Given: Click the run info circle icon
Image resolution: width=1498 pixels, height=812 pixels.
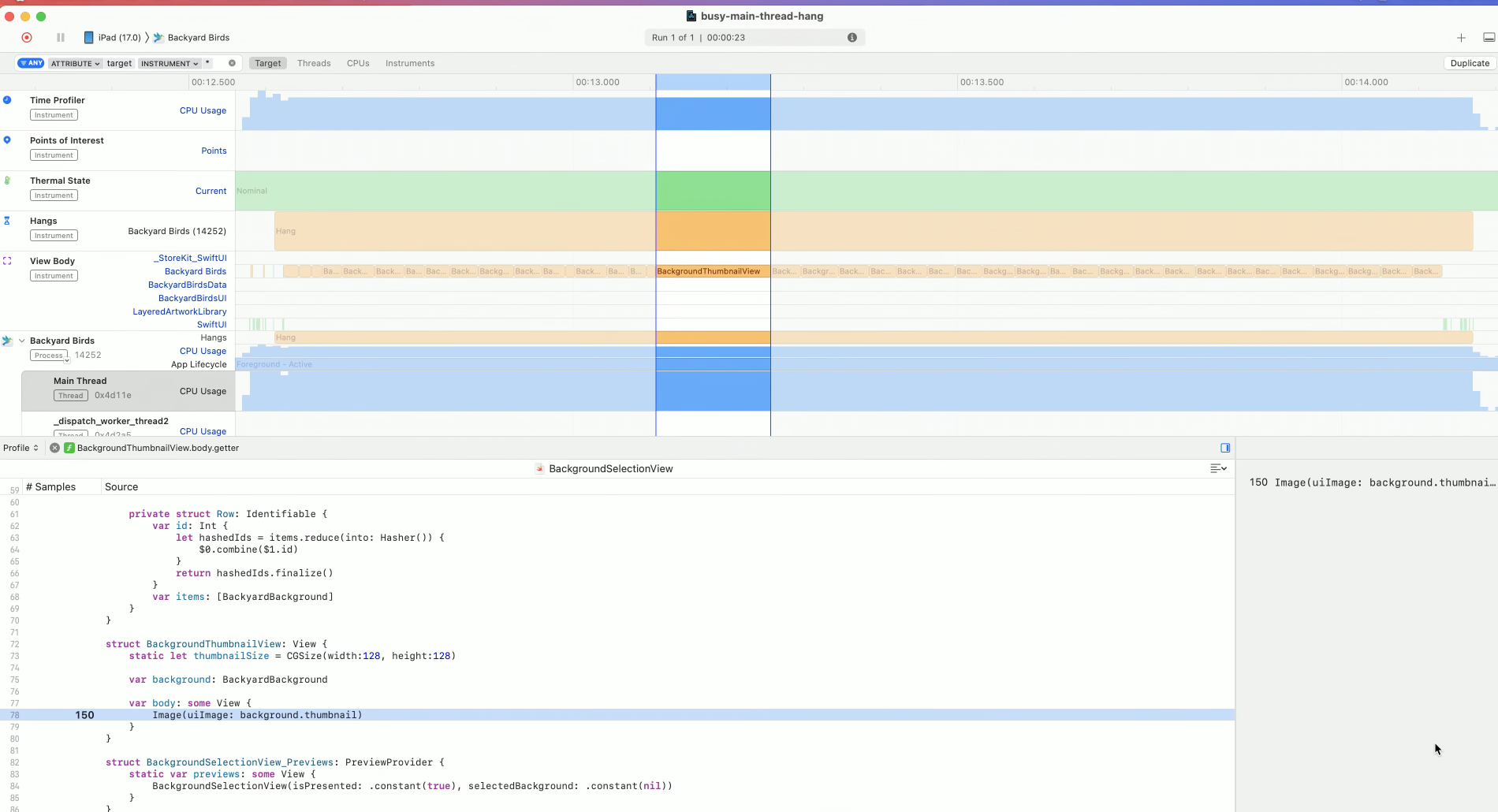Looking at the screenshot, I should [852, 38].
